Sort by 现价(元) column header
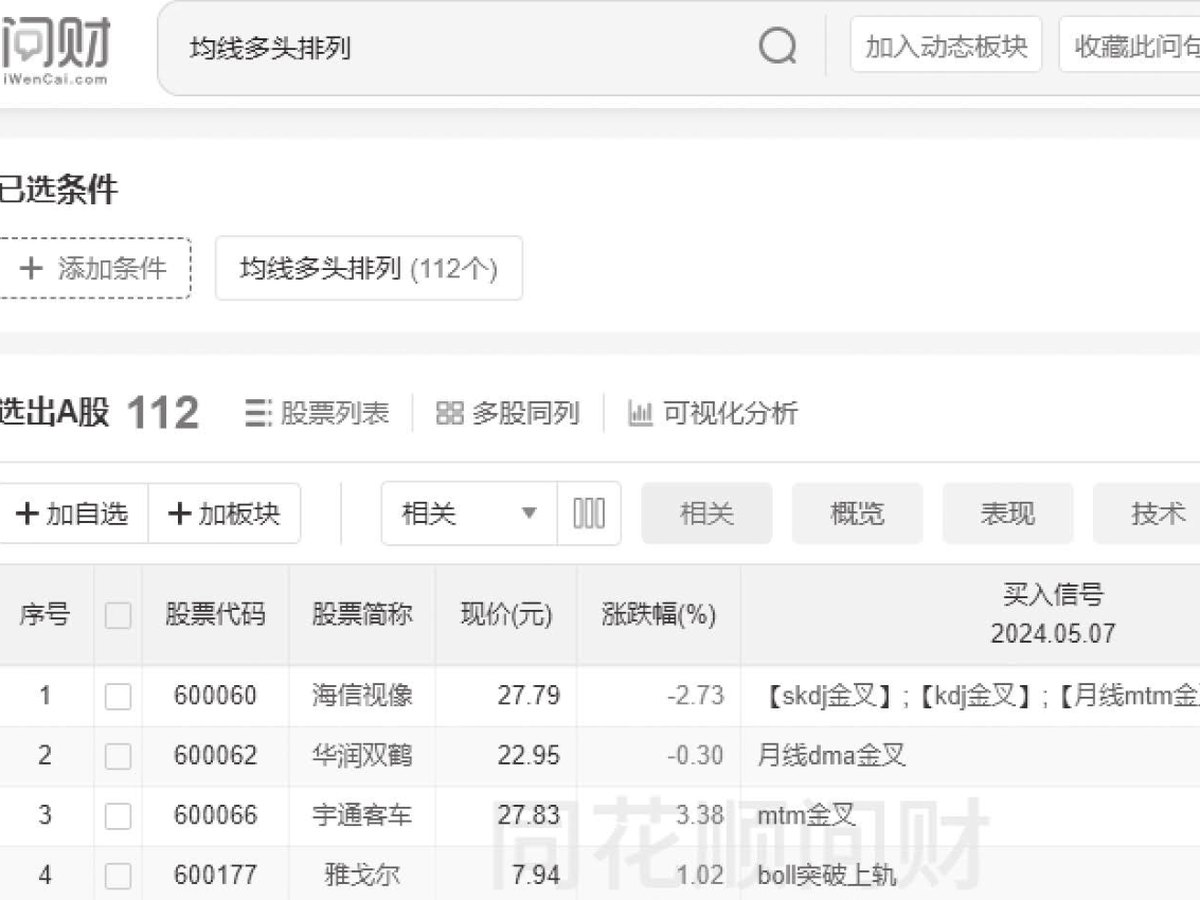The image size is (1200, 900). 506,615
